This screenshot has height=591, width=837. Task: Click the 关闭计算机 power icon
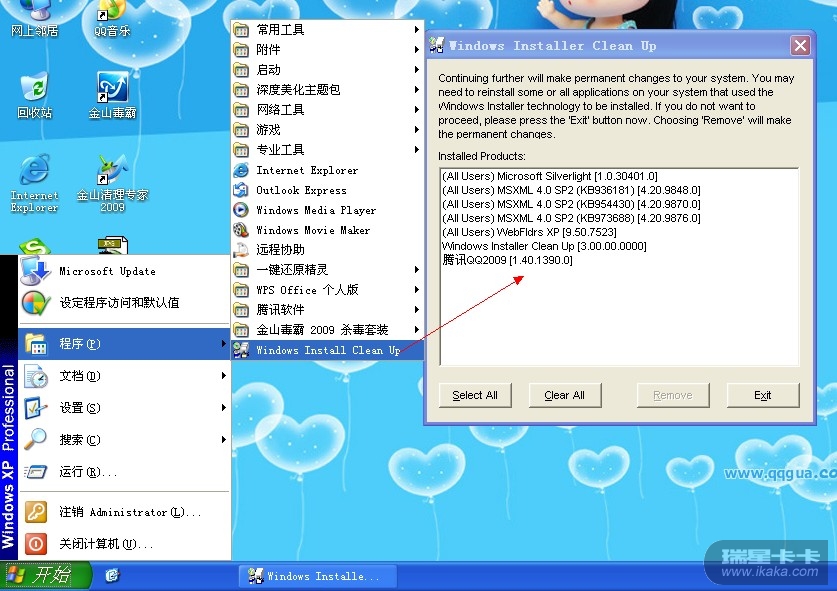36,544
